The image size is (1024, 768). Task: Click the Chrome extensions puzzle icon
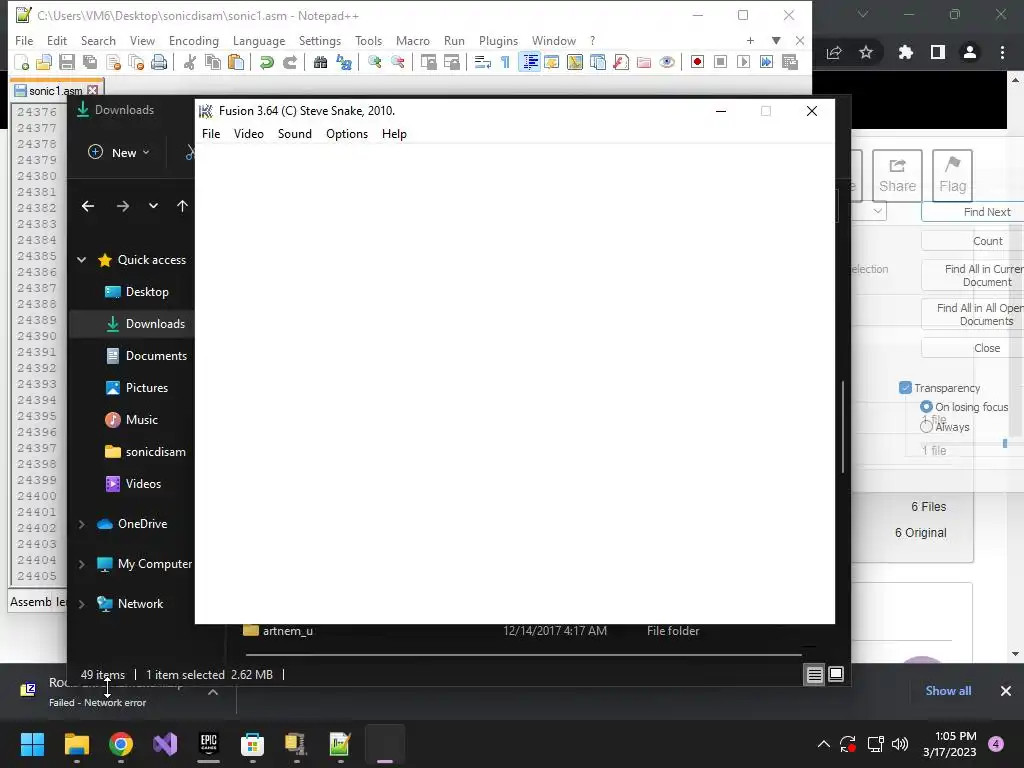(x=905, y=52)
